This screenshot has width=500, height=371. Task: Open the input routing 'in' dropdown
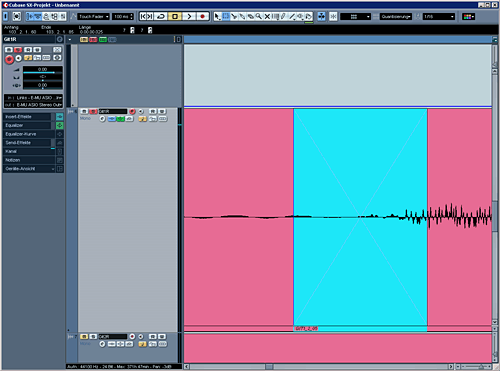point(33,98)
